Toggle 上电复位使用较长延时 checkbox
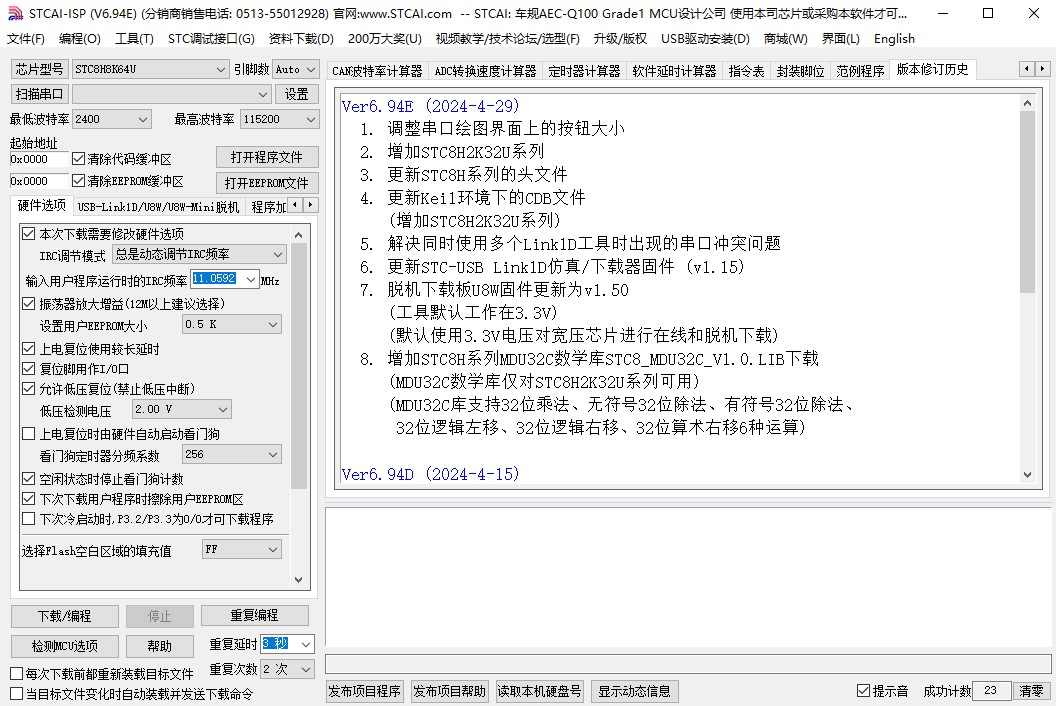Image resolution: width=1056 pixels, height=706 pixels. click(29, 349)
